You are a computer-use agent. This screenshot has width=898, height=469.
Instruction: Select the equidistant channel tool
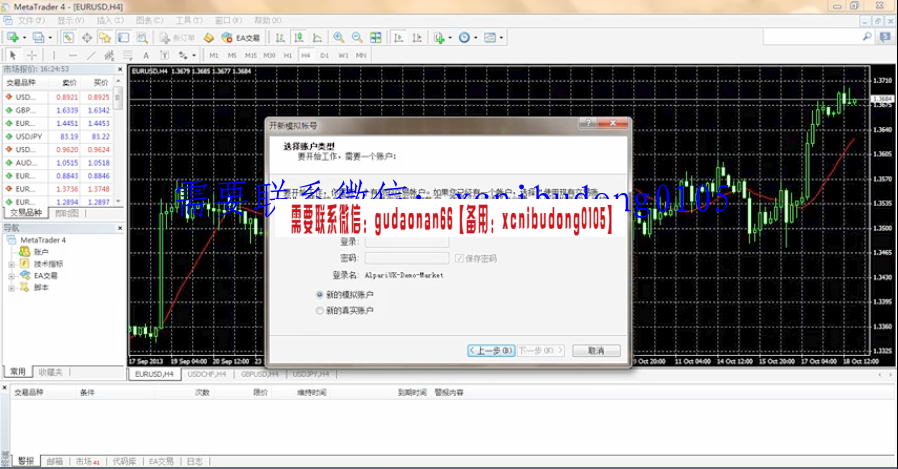(109, 56)
